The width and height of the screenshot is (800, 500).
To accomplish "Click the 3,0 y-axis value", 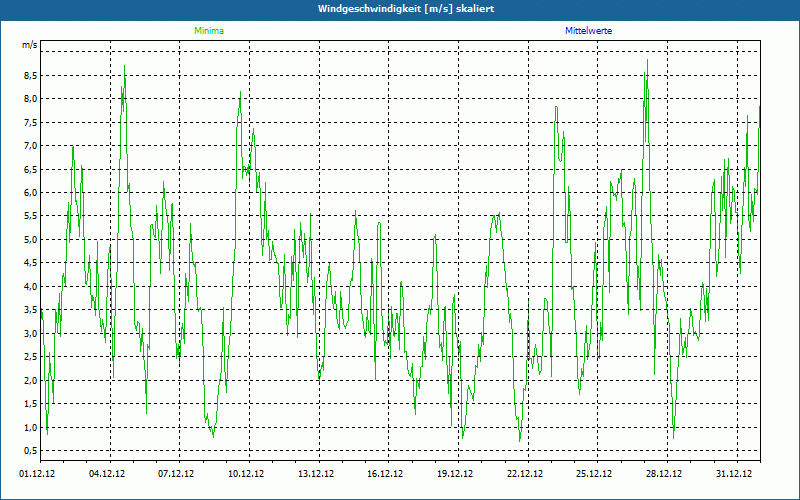I will click(x=31, y=334).
